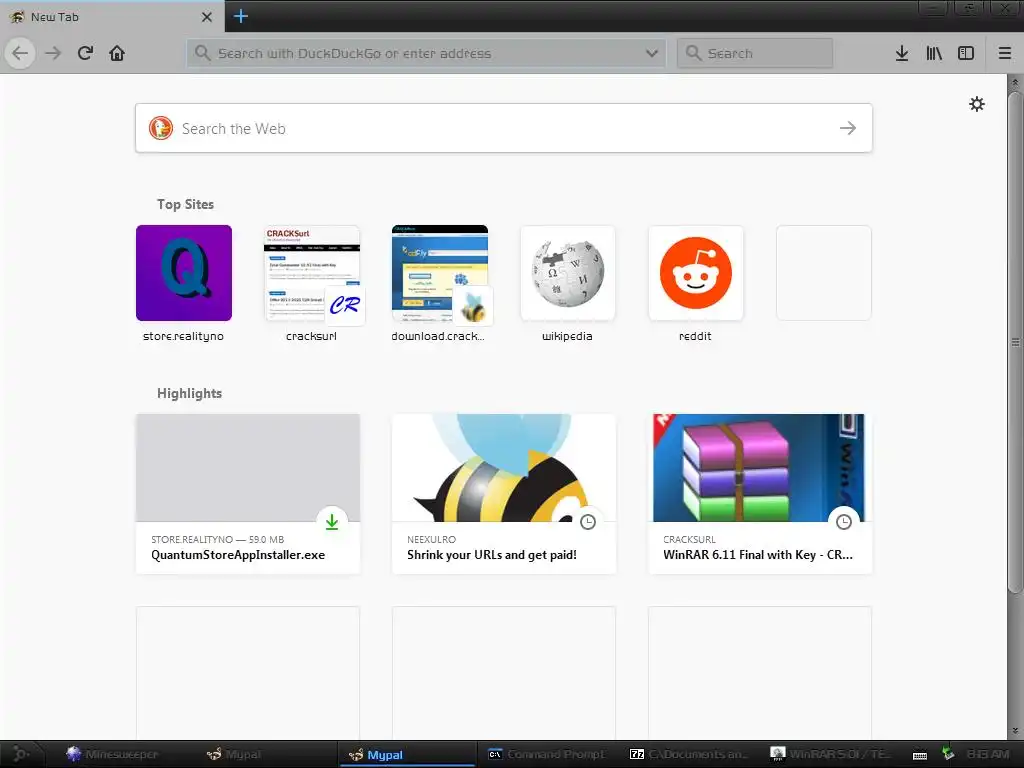Click the CRACKSURL source label
This screenshot has width=1024, height=768.
point(690,539)
